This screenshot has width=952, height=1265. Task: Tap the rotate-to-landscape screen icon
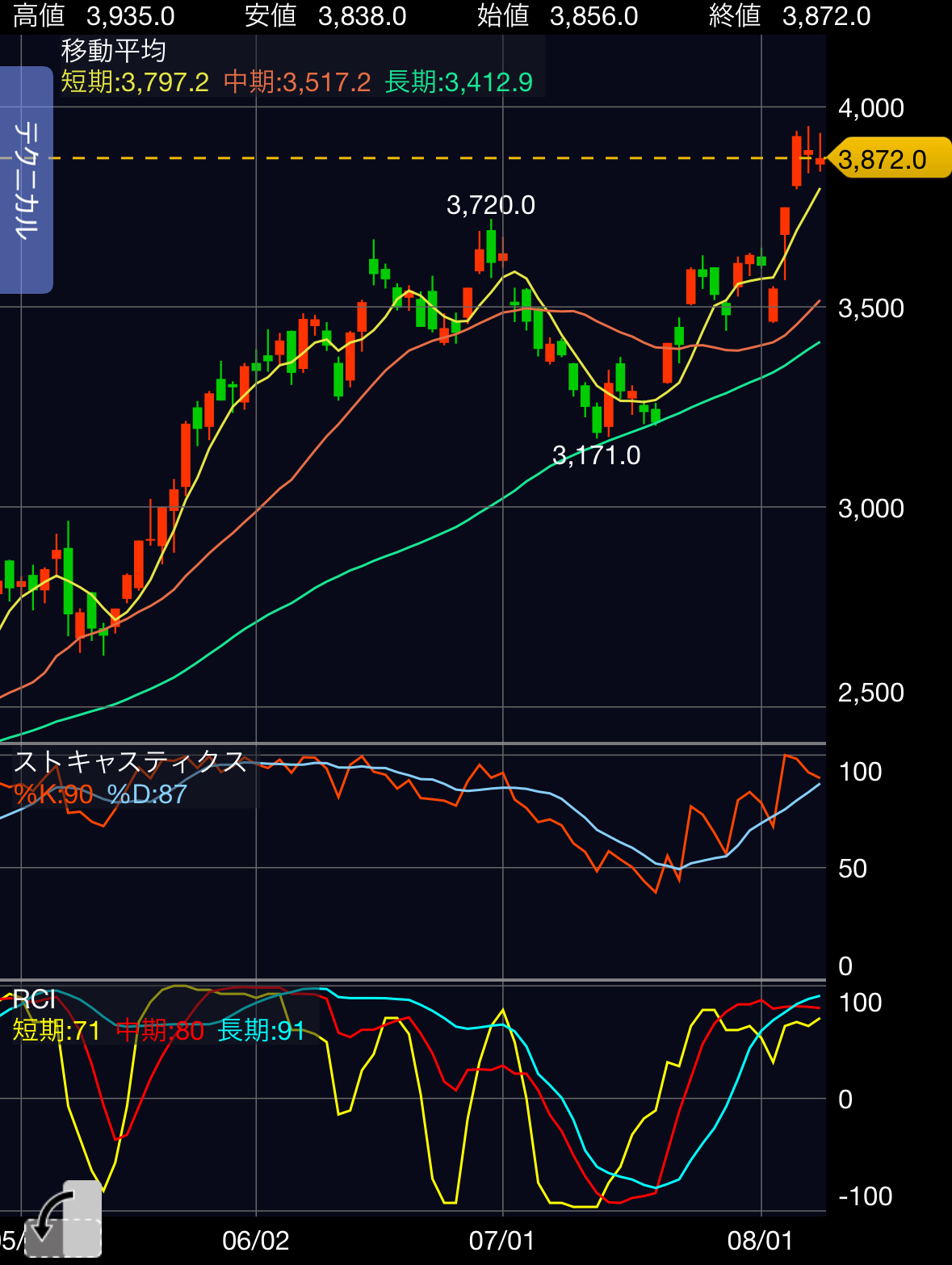[x=63, y=1219]
